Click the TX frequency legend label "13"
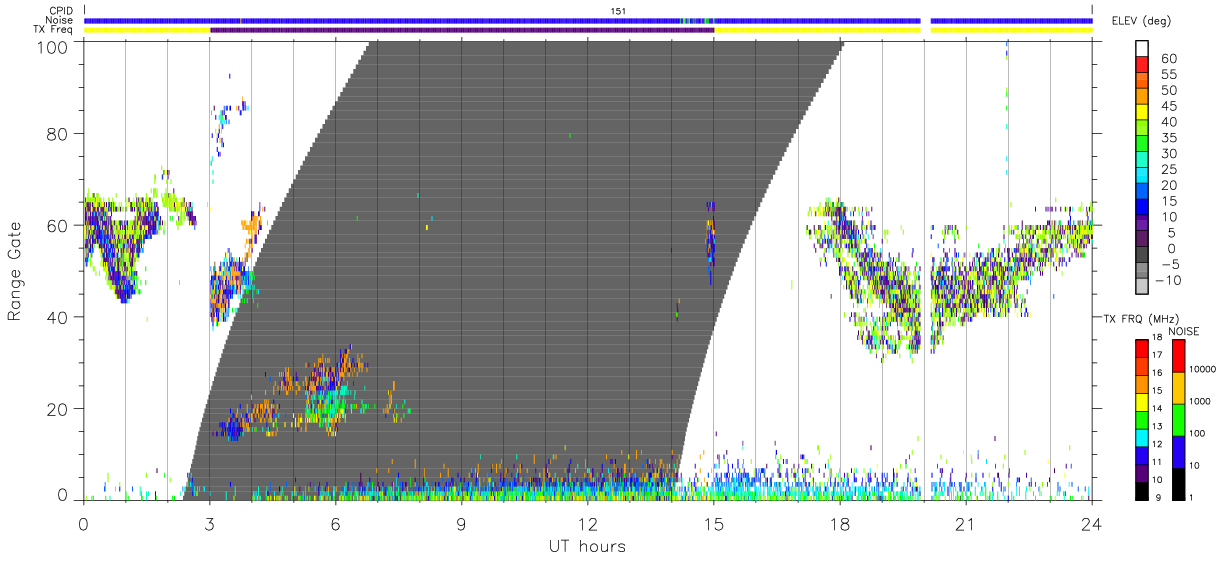The image size is (1228, 567). tap(1158, 427)
